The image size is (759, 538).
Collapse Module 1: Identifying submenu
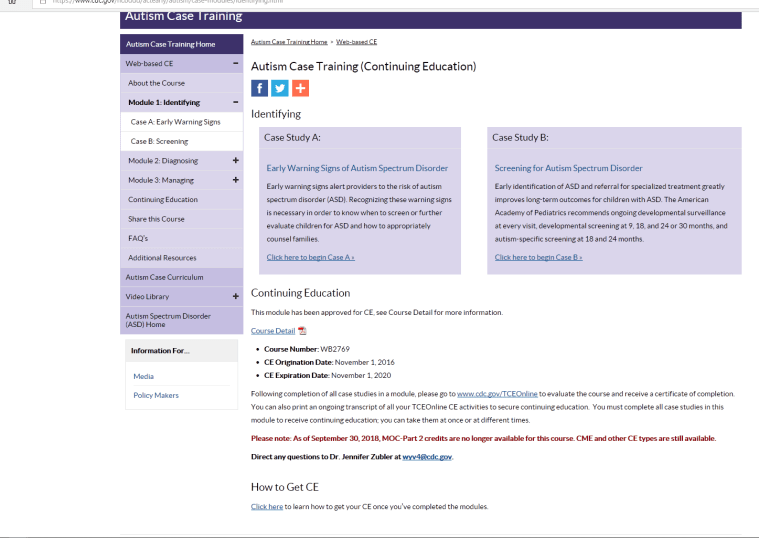point(235,102)
